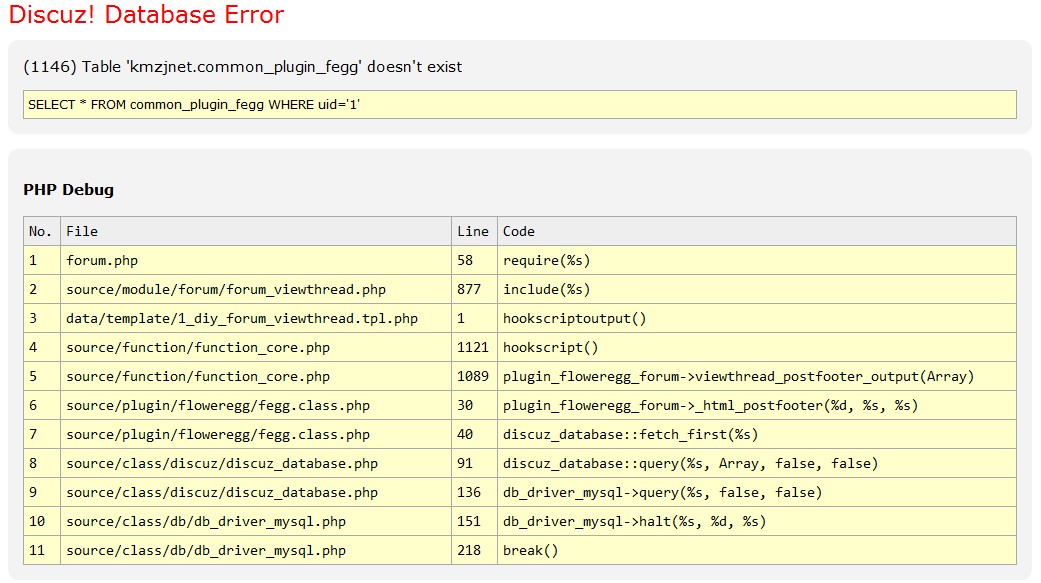Select the db_driver_mysql.php cell in row 10

[256, 522]
